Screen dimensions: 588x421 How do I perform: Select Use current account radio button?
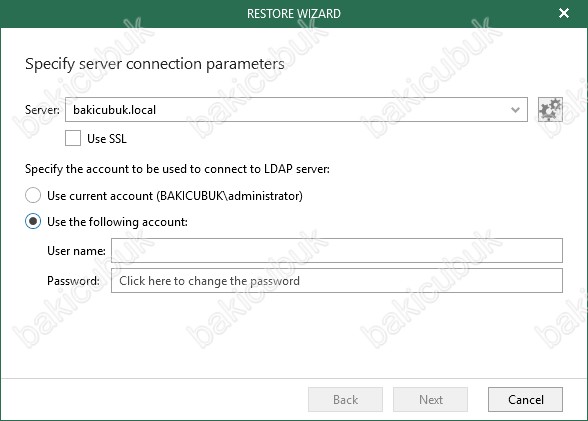pyautogui.click(x=33, y=195)
